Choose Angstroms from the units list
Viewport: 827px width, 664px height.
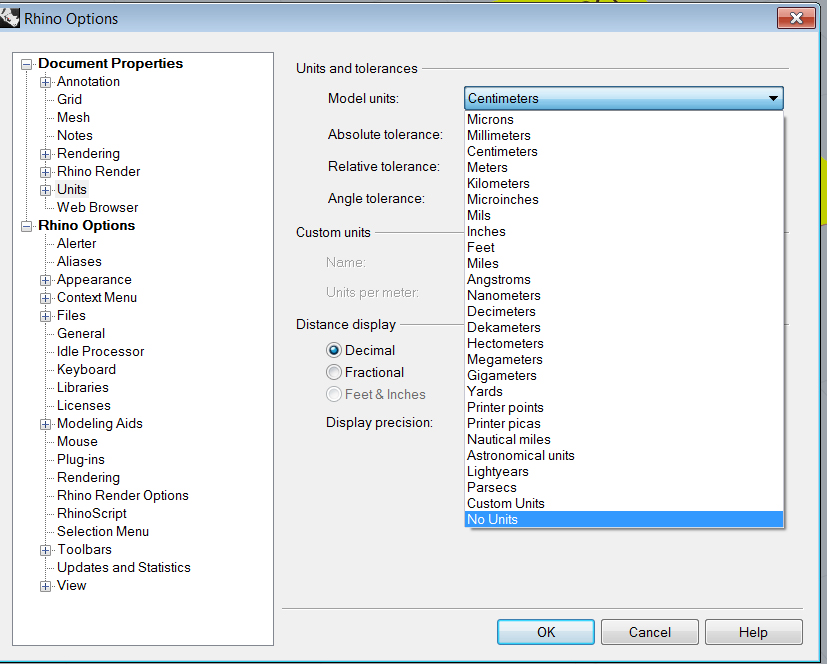tap(623, 280)
